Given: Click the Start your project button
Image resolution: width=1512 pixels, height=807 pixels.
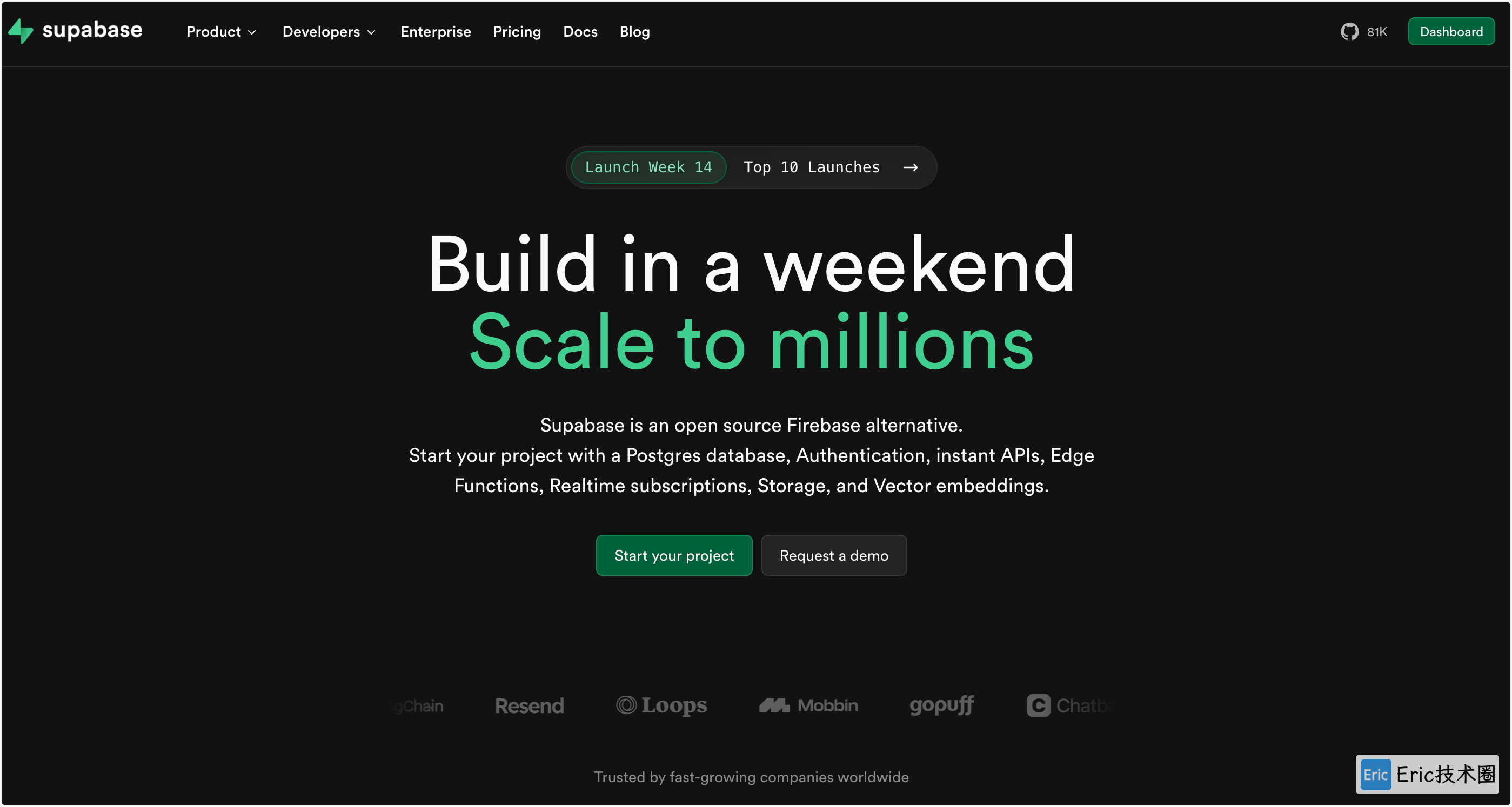Looking at the screenshot, I should [x=674, y=555].
